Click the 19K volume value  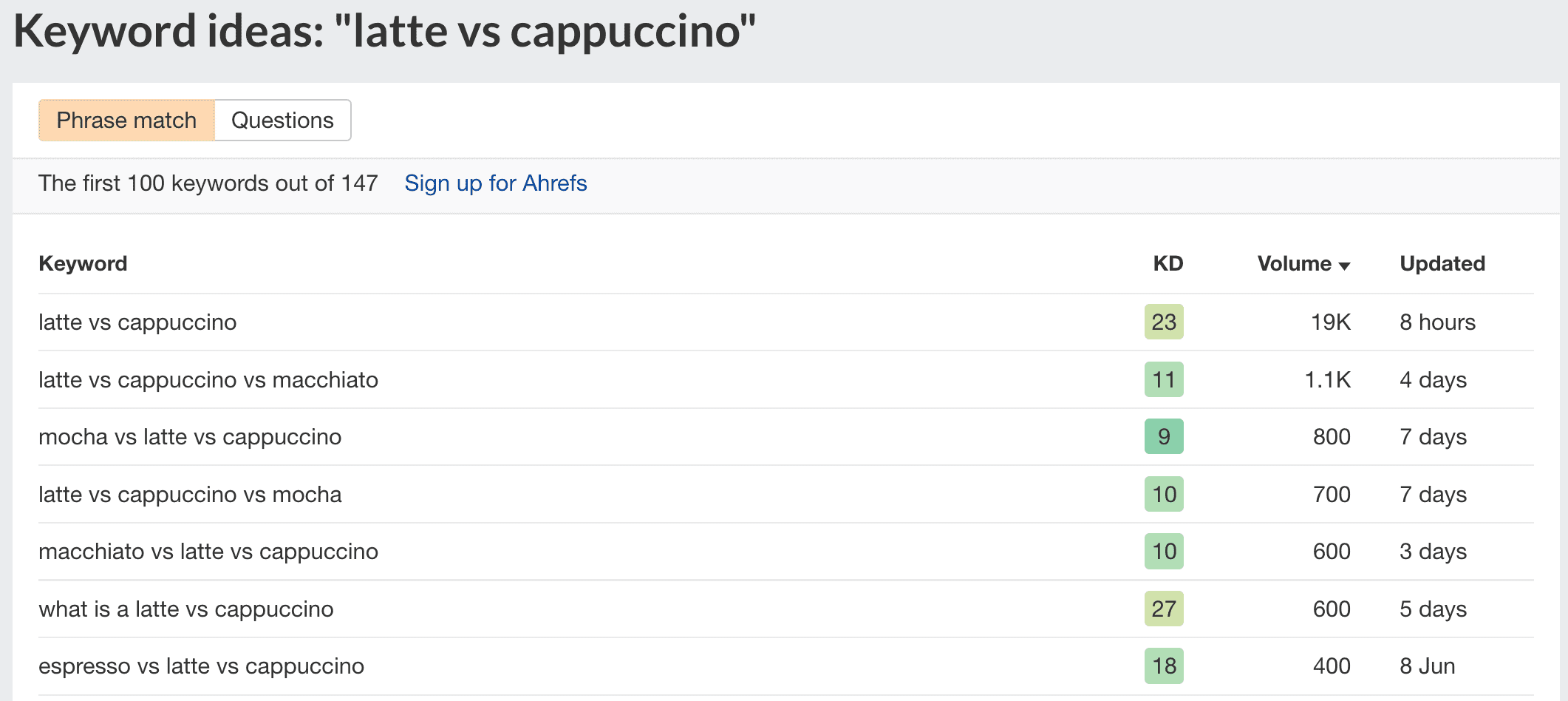(x=1330, y=322)
